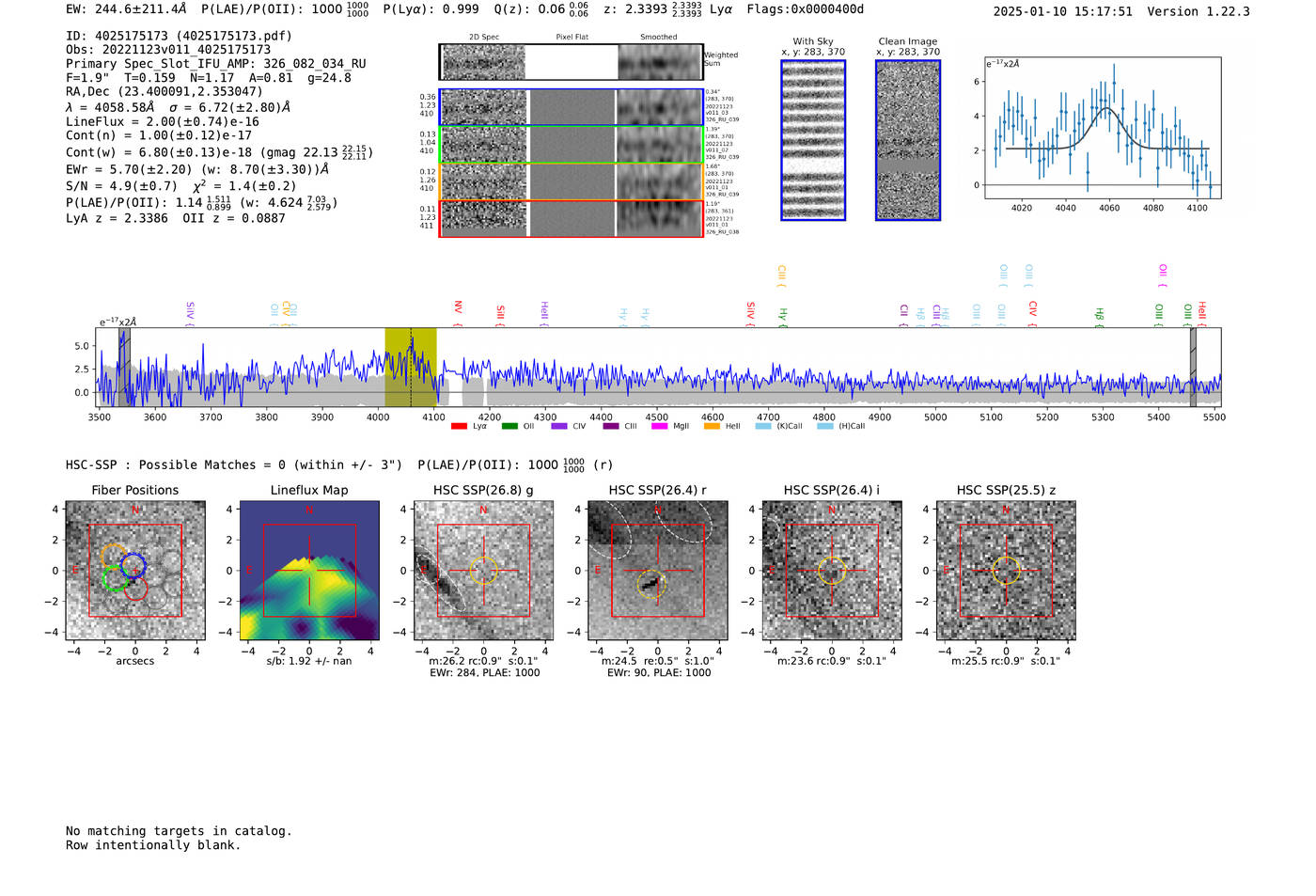Select the HSC SSP(25.5) z cutout
This screenshot has width=1316, height=896.
click(x=1006, y=571)
